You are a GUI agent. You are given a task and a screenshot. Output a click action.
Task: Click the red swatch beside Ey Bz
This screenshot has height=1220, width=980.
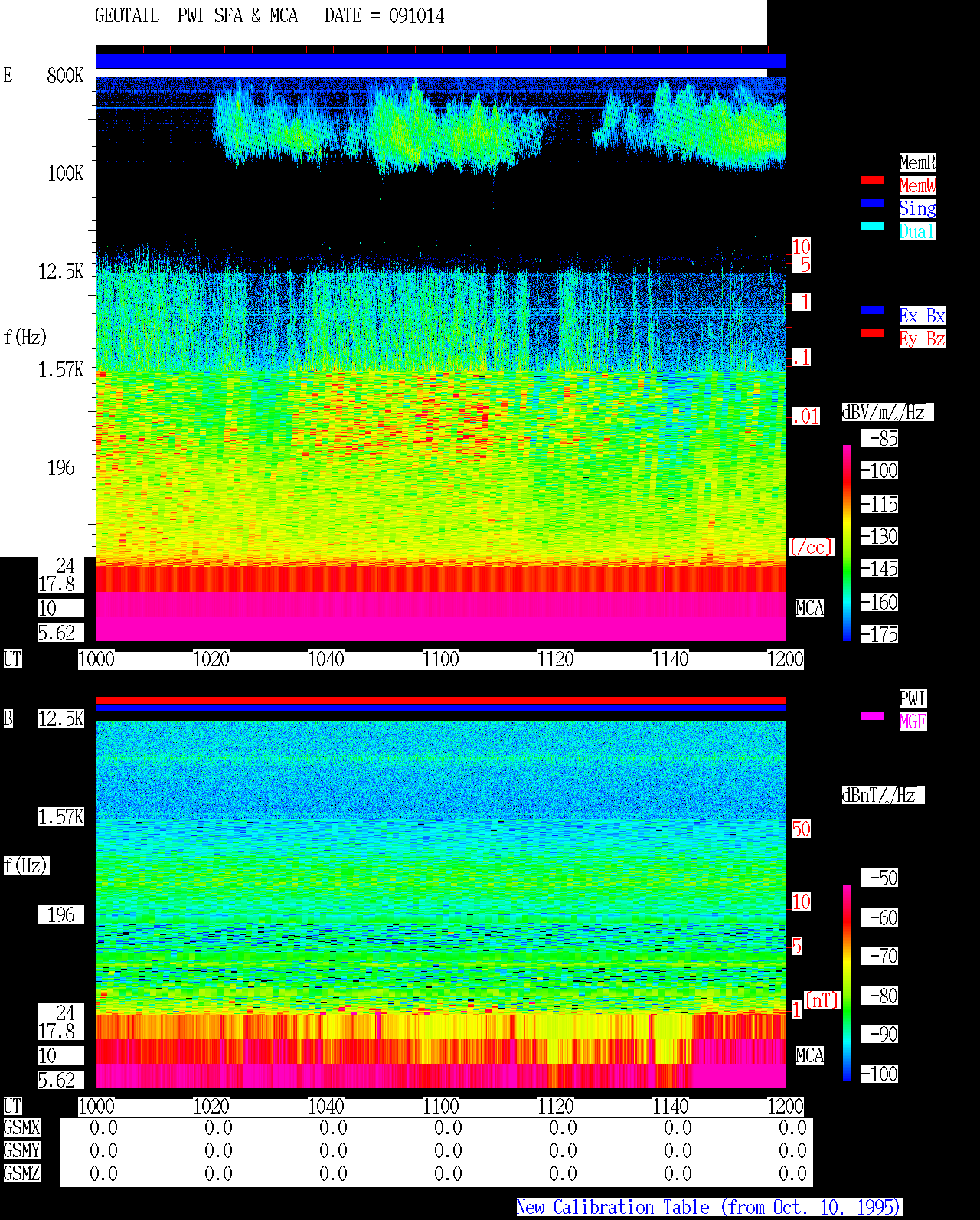[873, 333]
